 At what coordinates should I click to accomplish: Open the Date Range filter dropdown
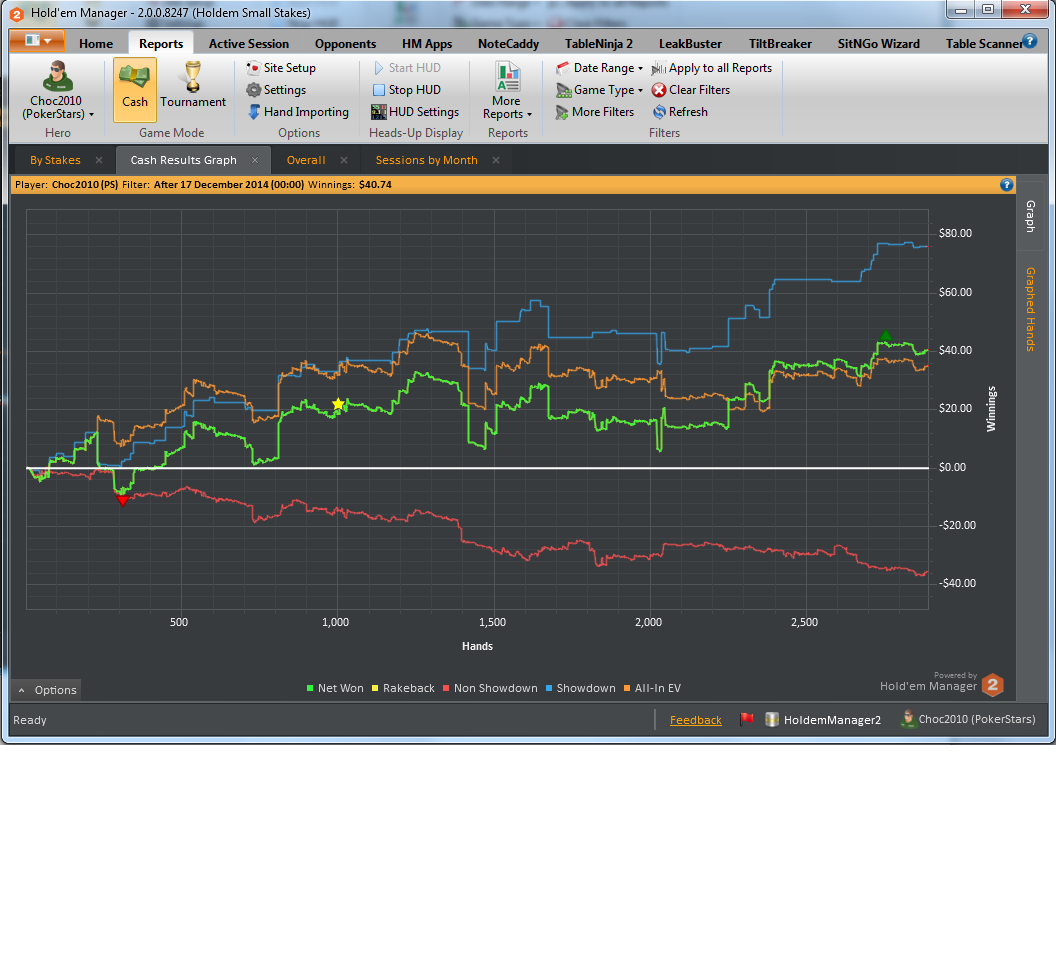[x=599, y=68]
